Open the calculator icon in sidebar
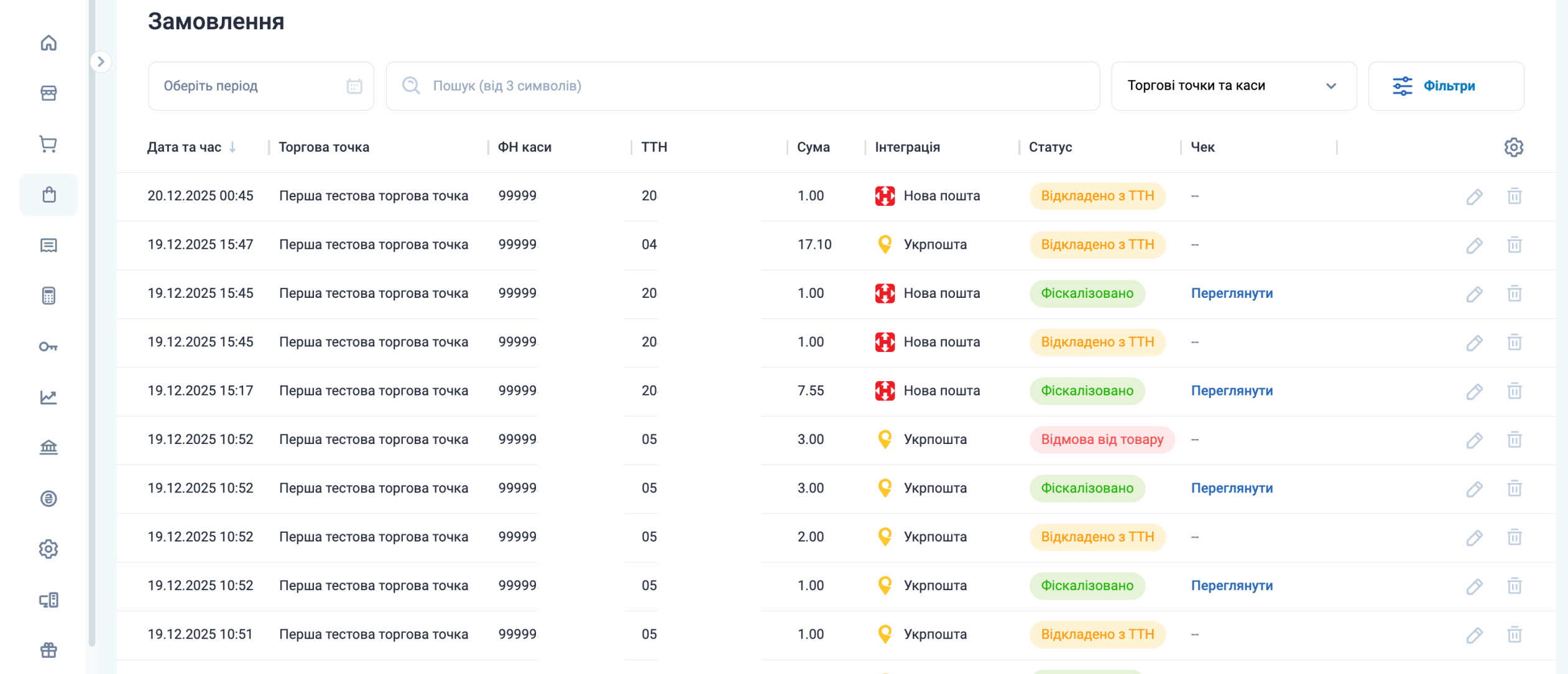1568x674 pixels. pos(48,296)
